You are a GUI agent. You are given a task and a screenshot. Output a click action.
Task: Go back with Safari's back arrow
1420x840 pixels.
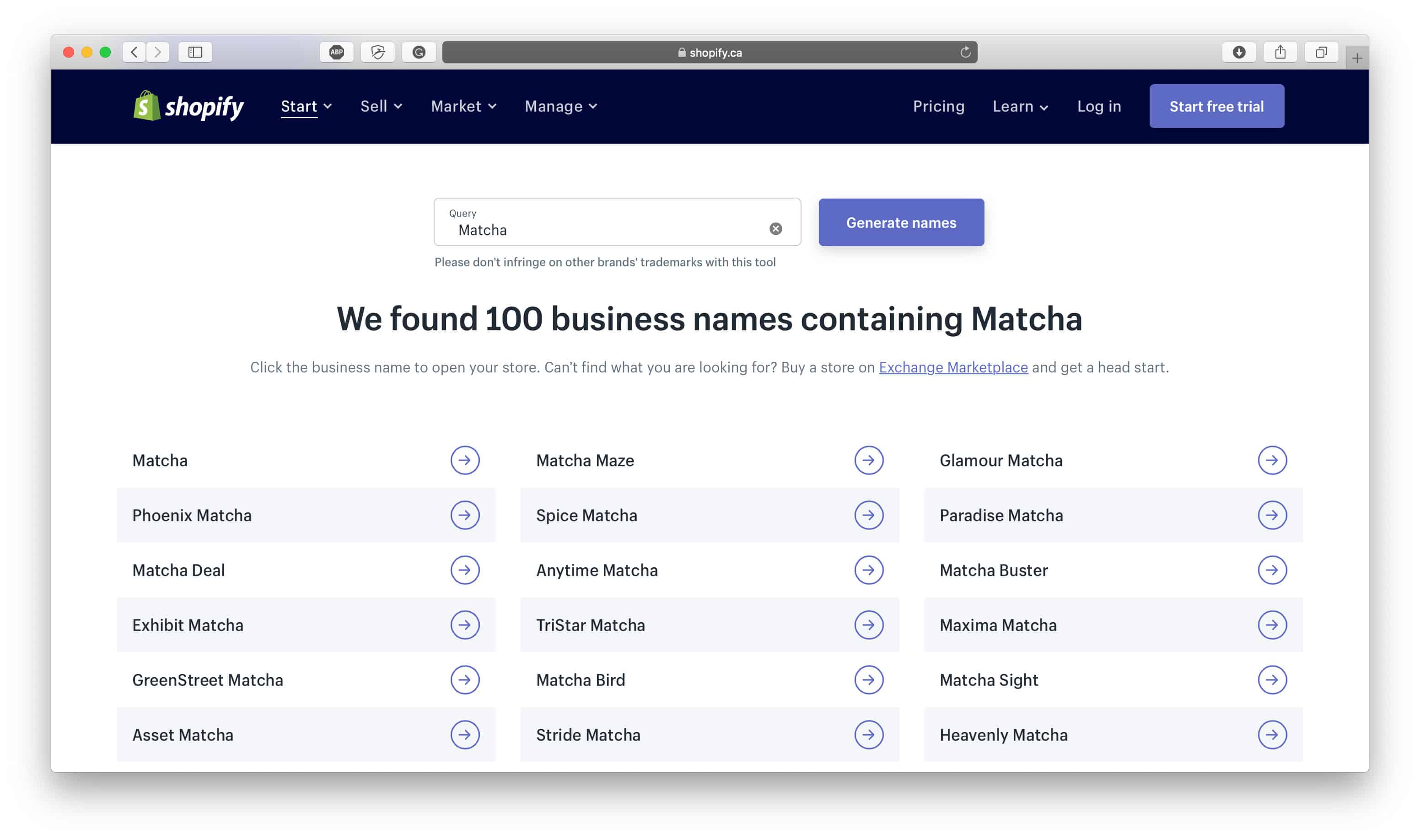pyautogui.click(x=134, y=52)
